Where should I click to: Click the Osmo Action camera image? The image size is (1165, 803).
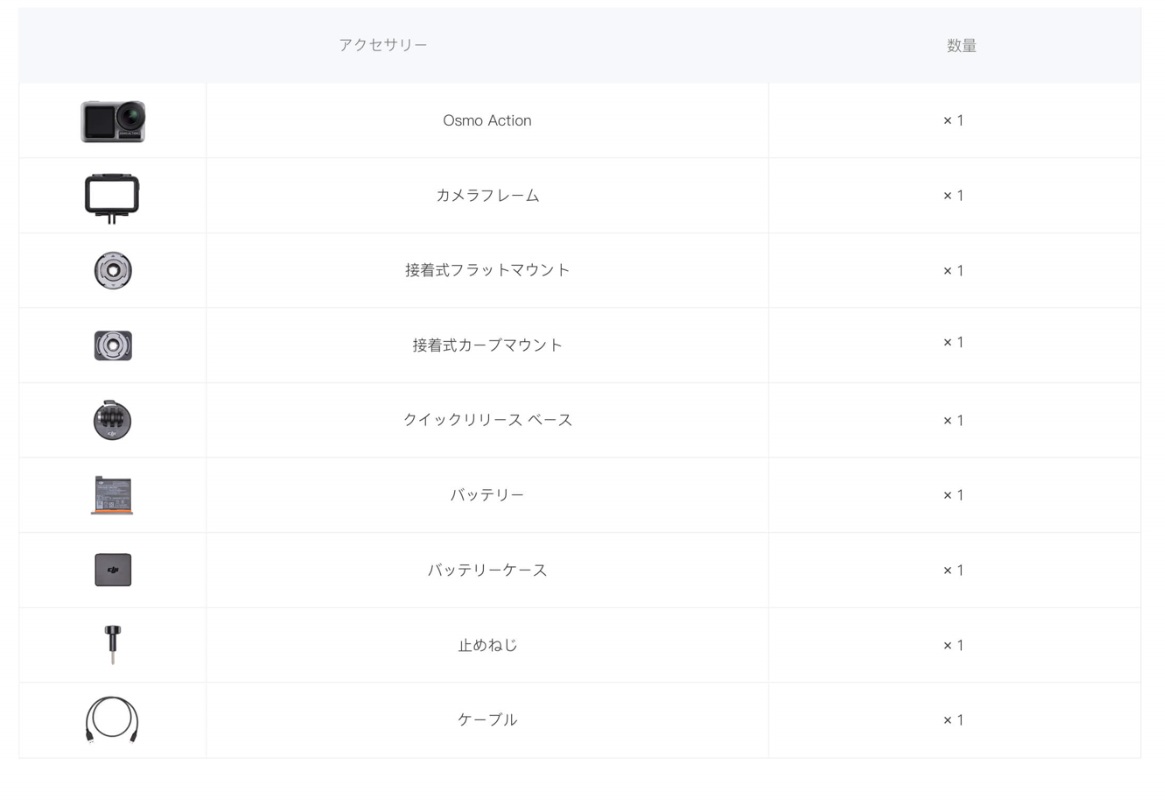tap(113, 122)
